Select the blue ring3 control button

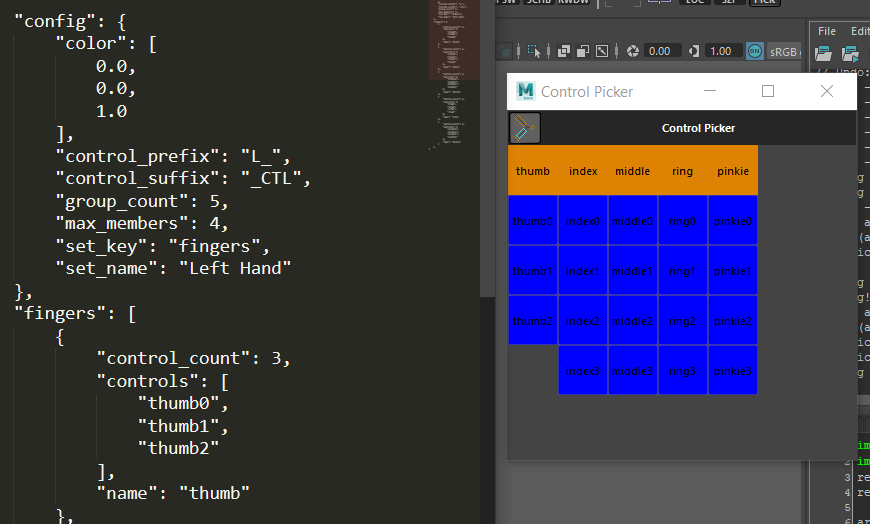(x=683, y=371)
